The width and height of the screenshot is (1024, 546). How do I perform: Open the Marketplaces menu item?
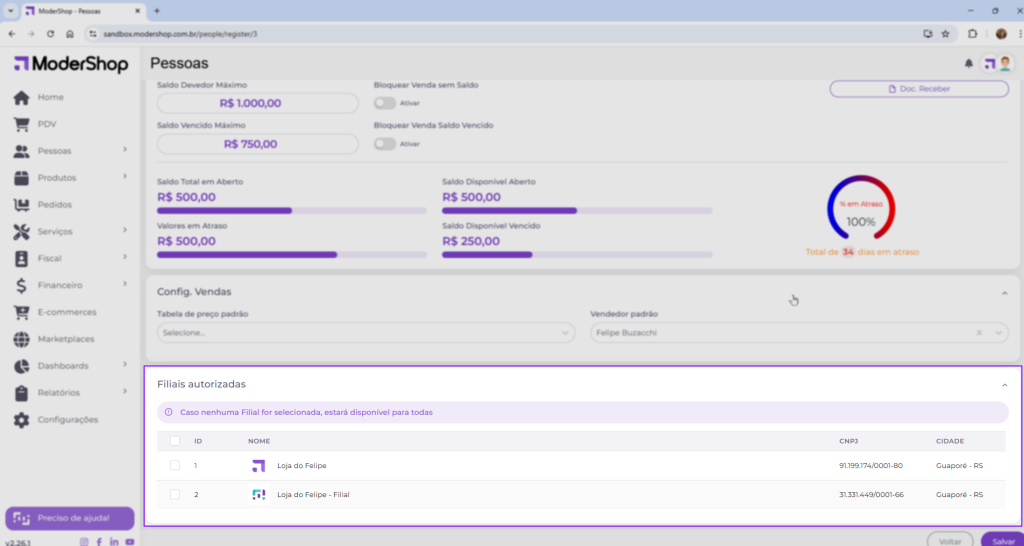pyautogui.click(x=66, y=339)
